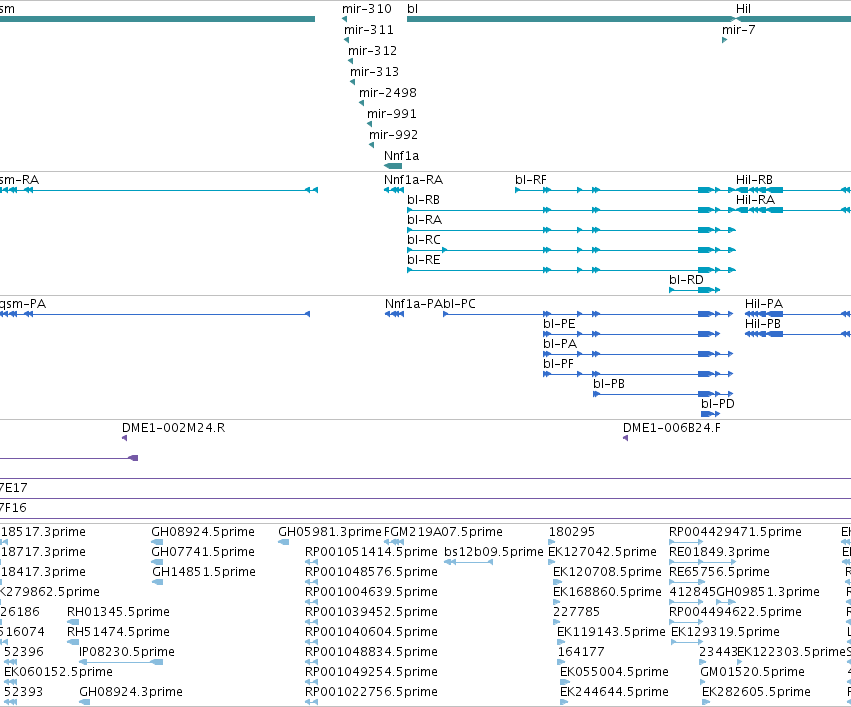
Task: Click the bl-PE protein label
Action: tap(559, 324)
